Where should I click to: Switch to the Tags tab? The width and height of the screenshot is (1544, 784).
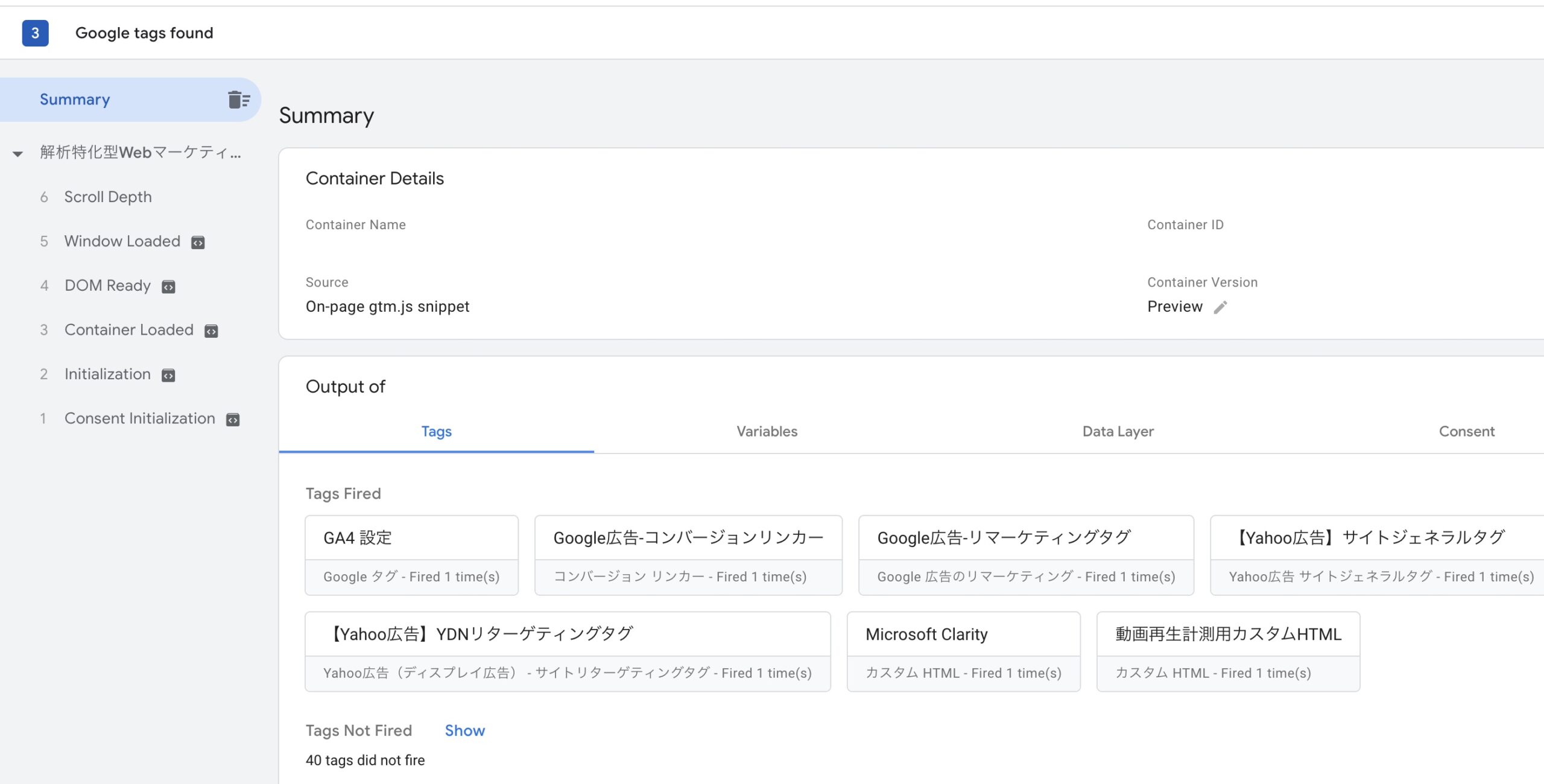pos(436,432)
